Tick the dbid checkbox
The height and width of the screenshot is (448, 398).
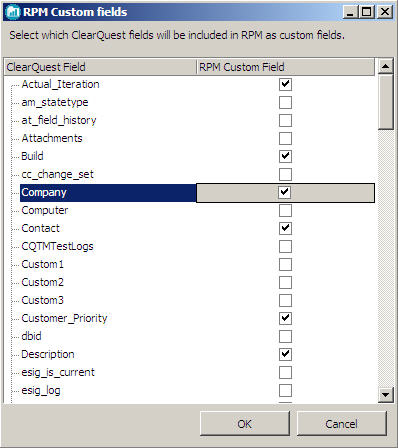tap(285, 336)
